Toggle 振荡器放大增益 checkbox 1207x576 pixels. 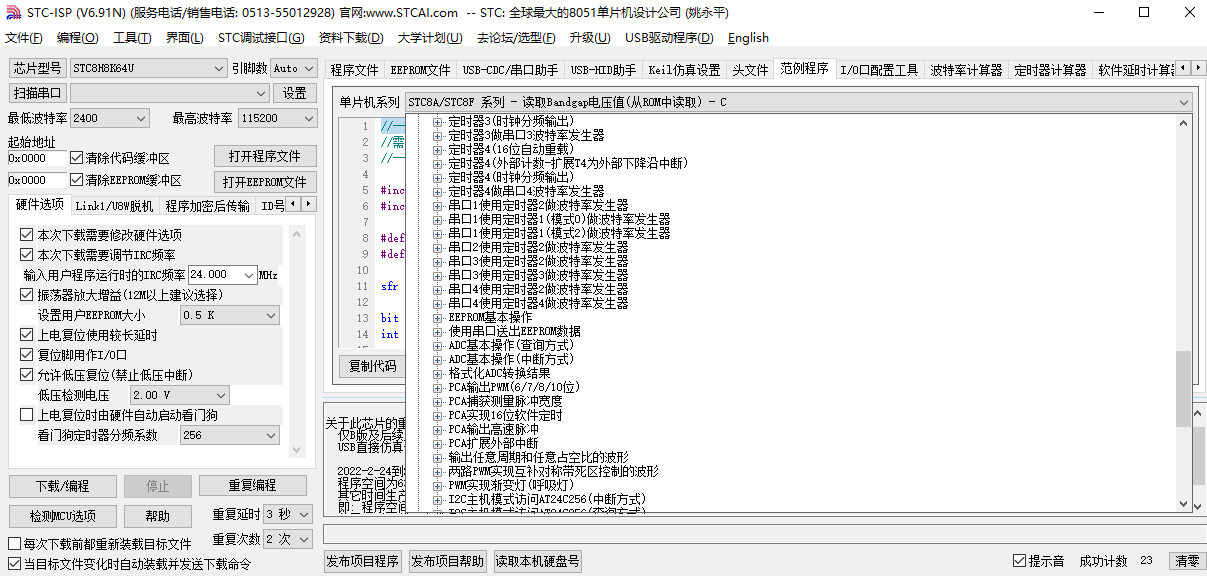coord(27,295)
